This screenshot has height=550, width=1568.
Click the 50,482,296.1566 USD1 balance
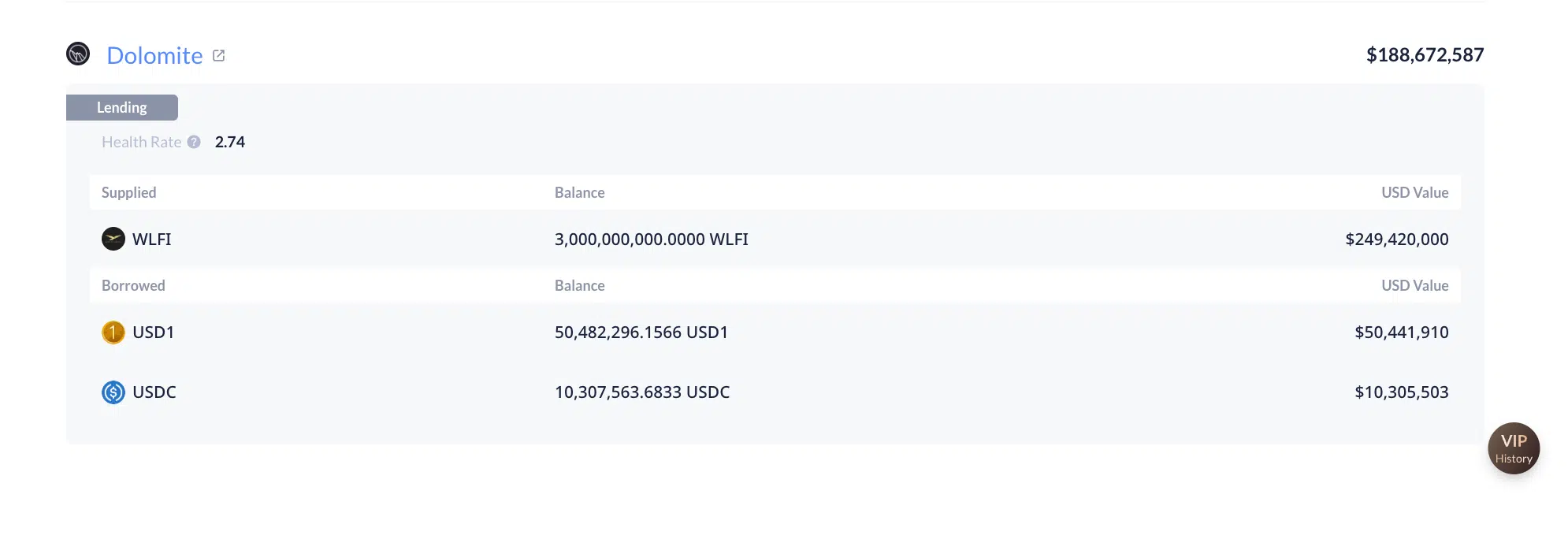[x=641, y=332]
